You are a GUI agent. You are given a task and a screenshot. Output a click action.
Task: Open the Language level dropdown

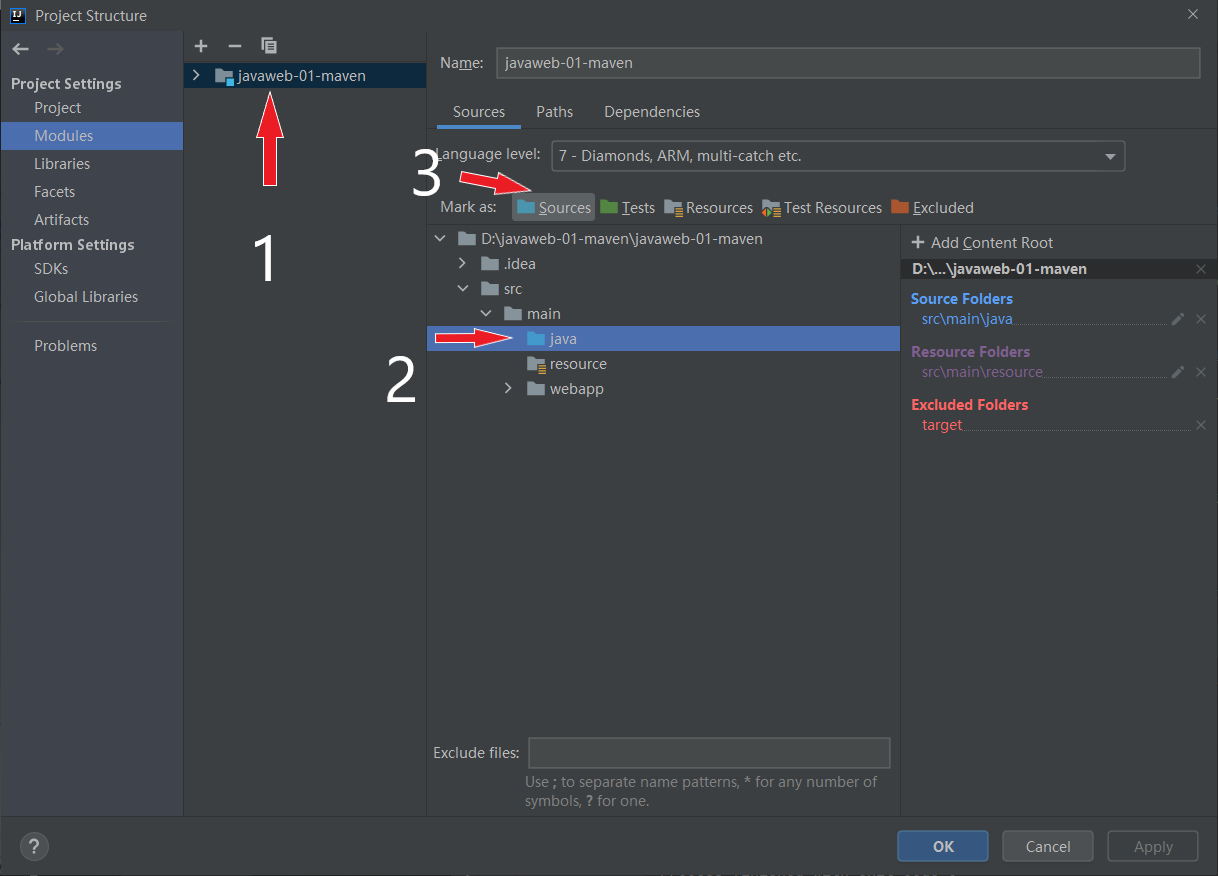click(838, 156)
